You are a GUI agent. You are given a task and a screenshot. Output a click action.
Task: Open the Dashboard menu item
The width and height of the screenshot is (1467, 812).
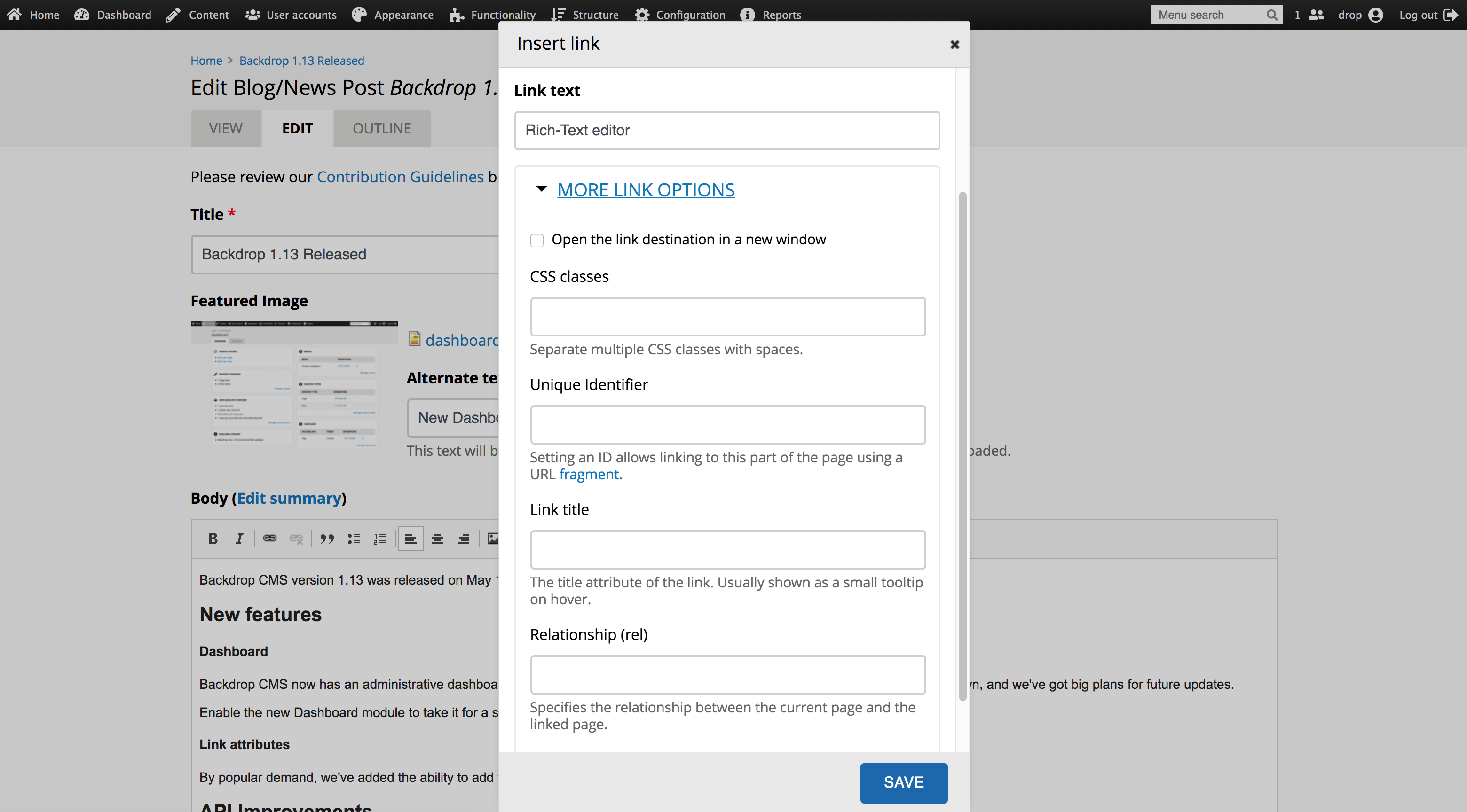coord(113,15)
